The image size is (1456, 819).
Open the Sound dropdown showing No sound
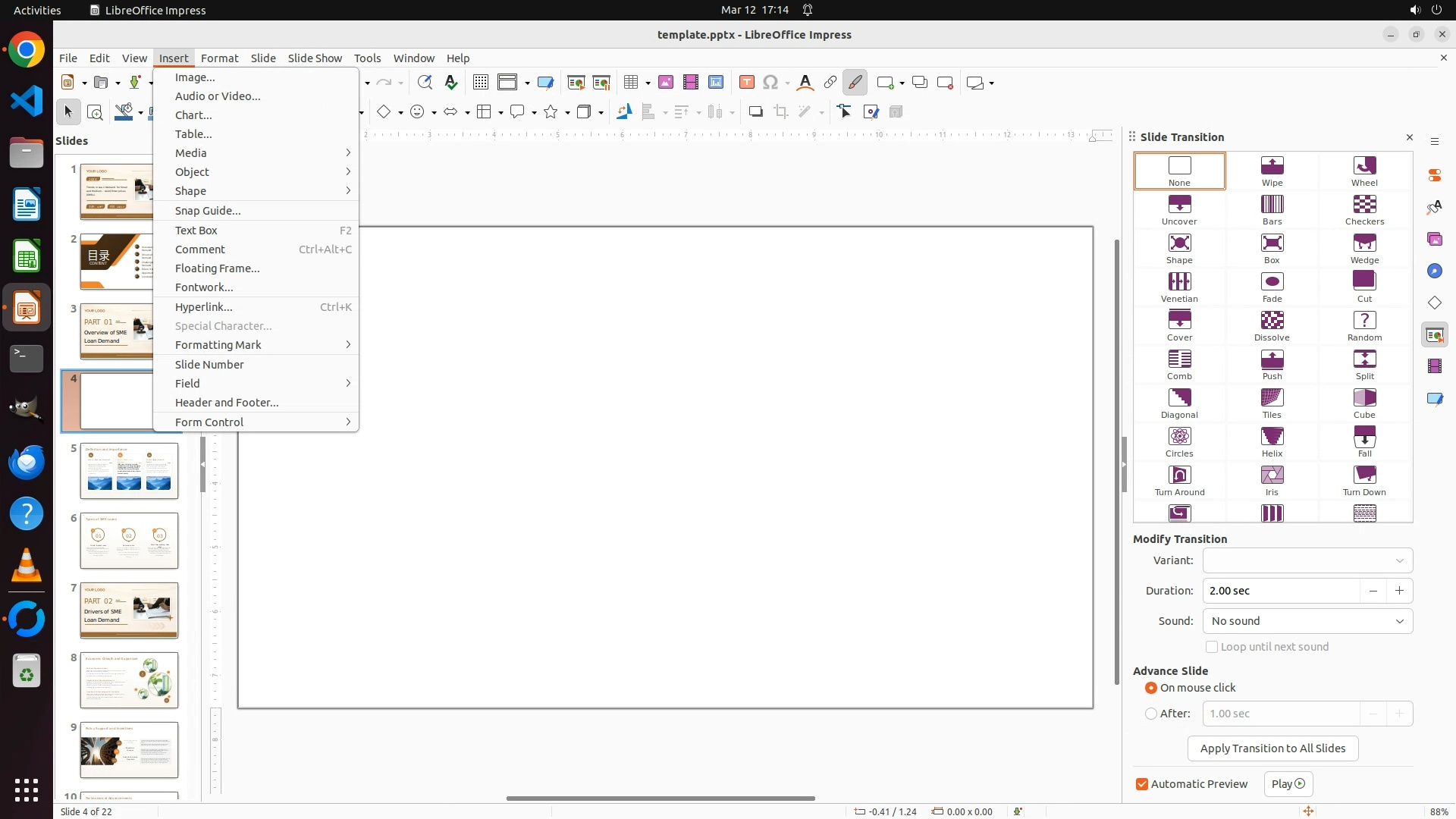point(1307,621)
